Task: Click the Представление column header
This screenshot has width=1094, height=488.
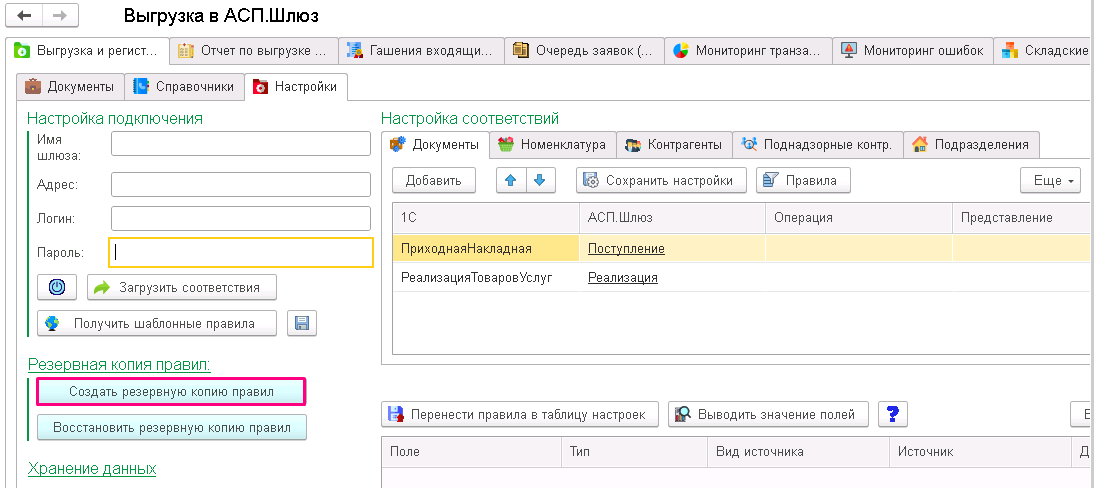Action: click(x=1023, y=218)
